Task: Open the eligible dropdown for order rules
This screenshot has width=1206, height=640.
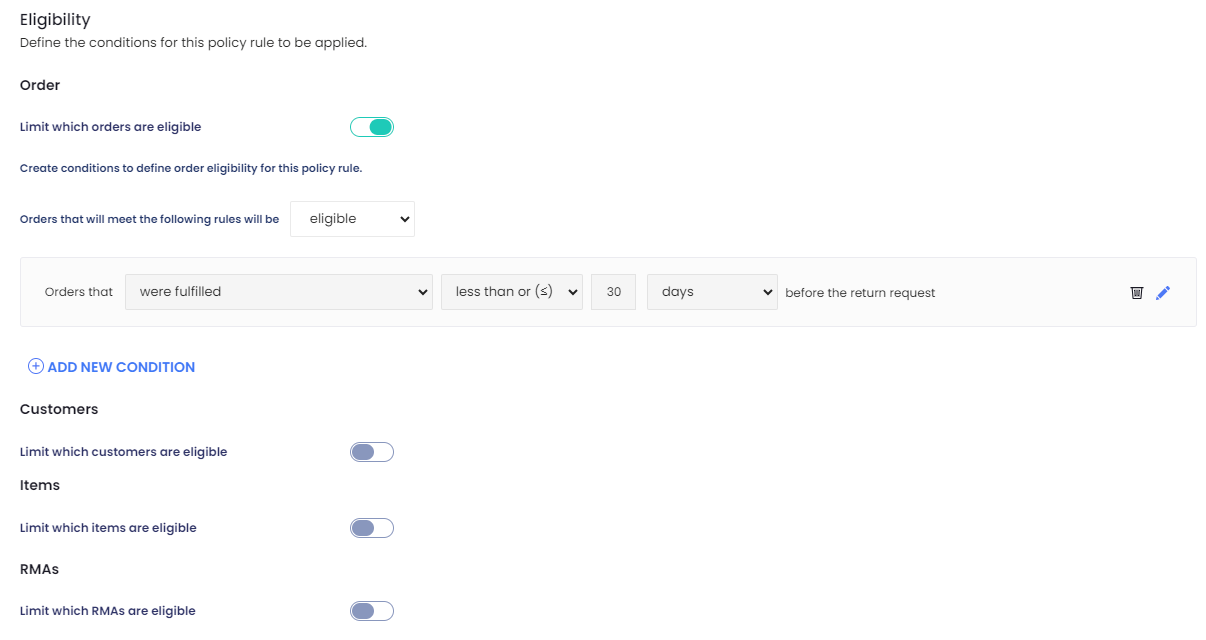Action: (x=352, y=219)
